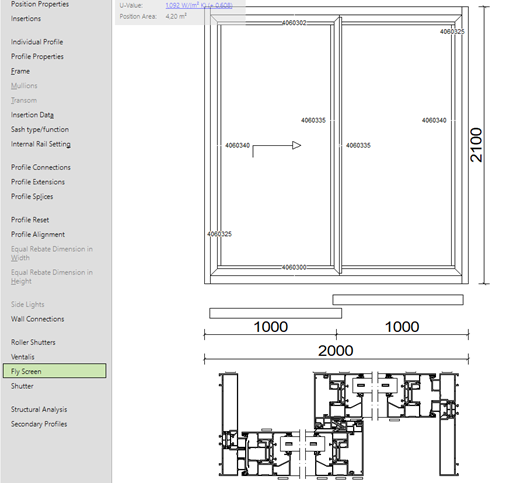Choose Profile Alignment

pyautogui.click(x=38, y=235)
